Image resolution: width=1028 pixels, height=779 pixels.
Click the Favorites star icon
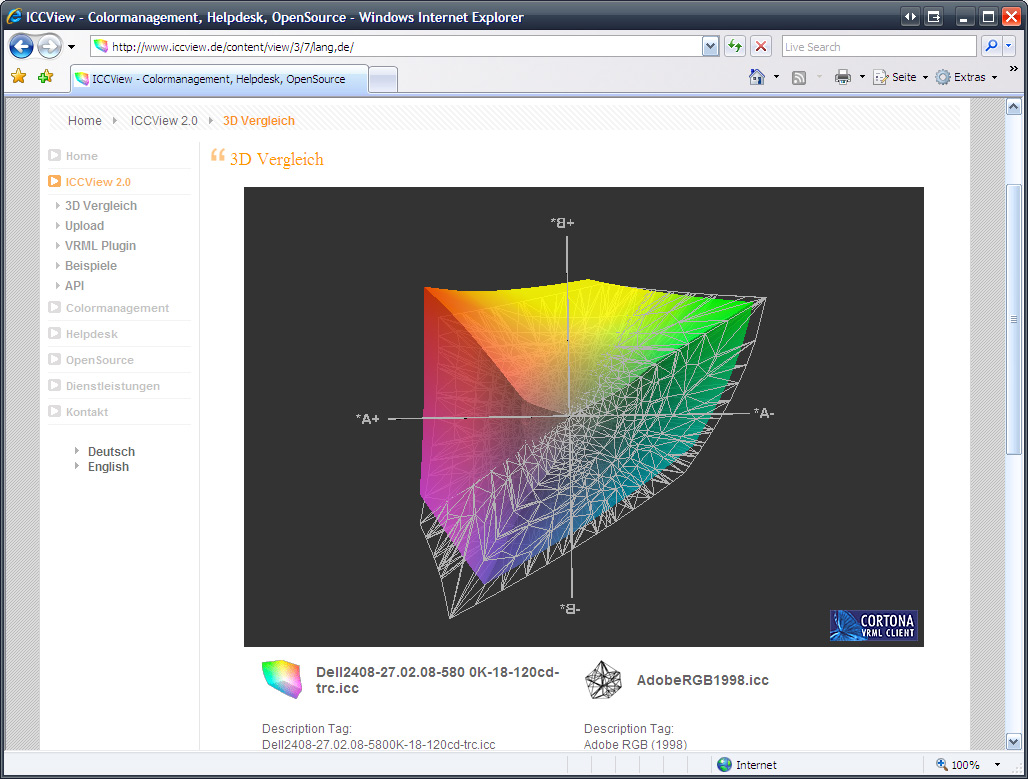pos(18,77)
